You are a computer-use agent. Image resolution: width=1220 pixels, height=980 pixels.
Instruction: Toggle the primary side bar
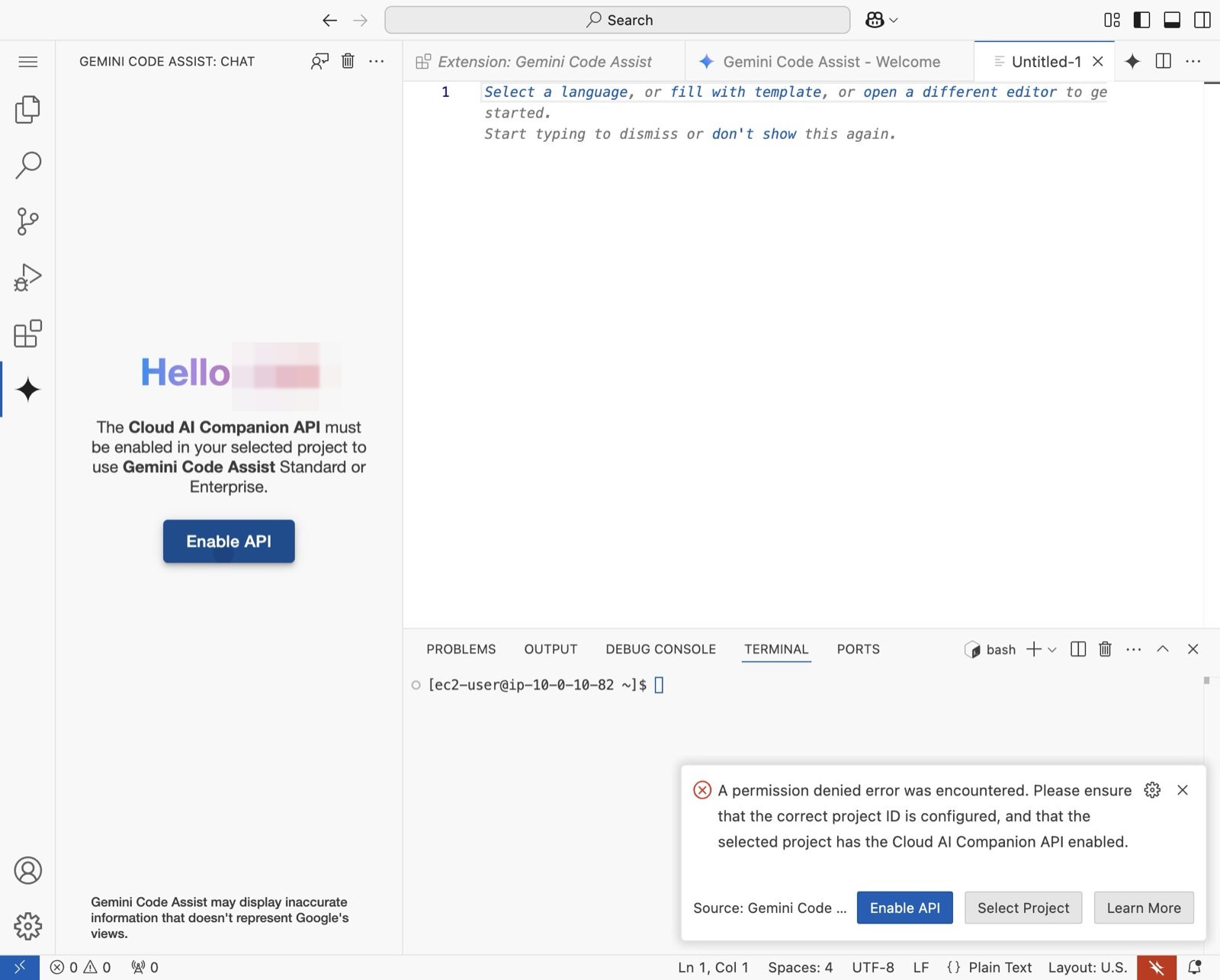[1141, 21]
